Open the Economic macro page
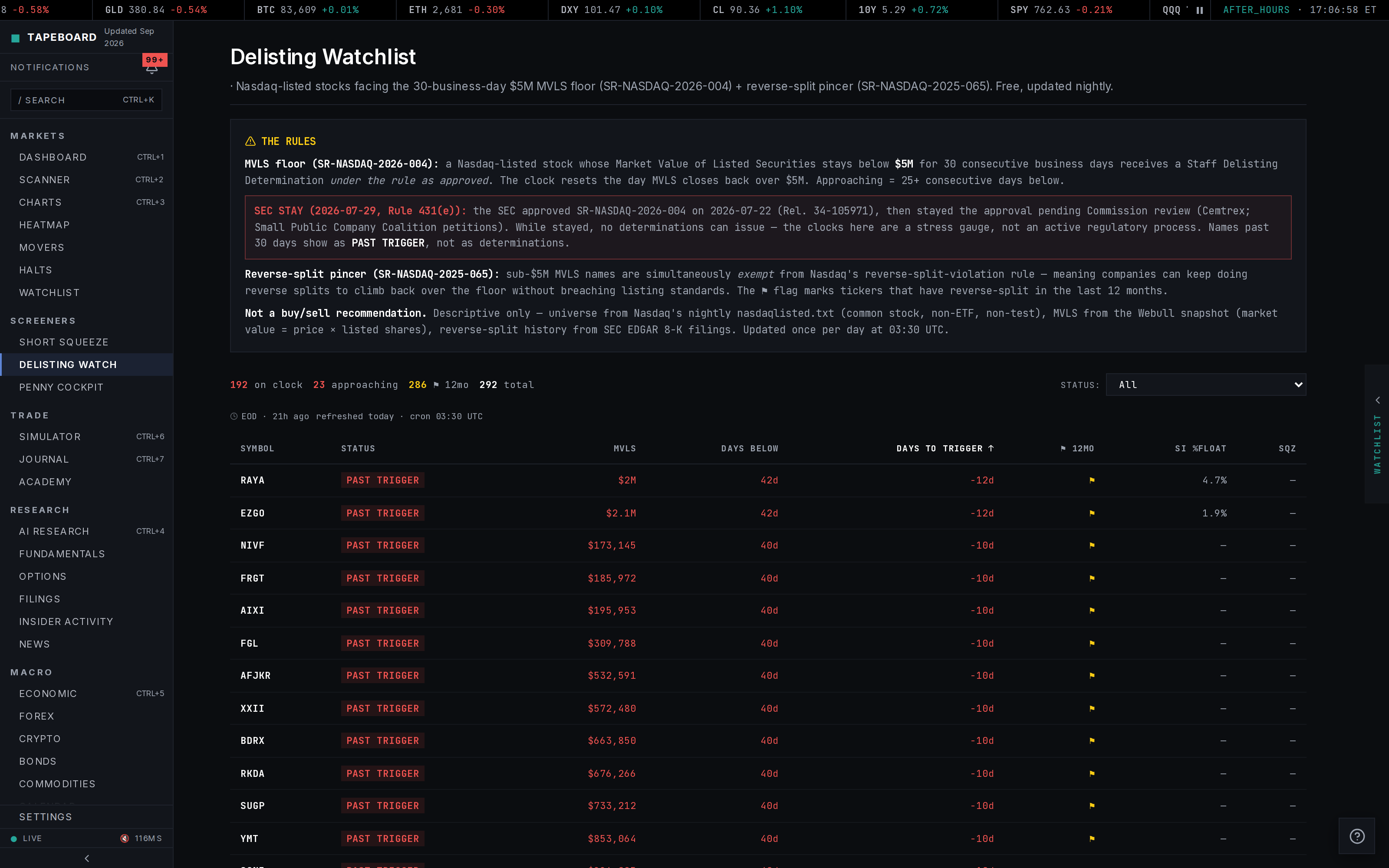Image resolution: width=1389 pixels, height=868 pixels. [x=87, y=694]
